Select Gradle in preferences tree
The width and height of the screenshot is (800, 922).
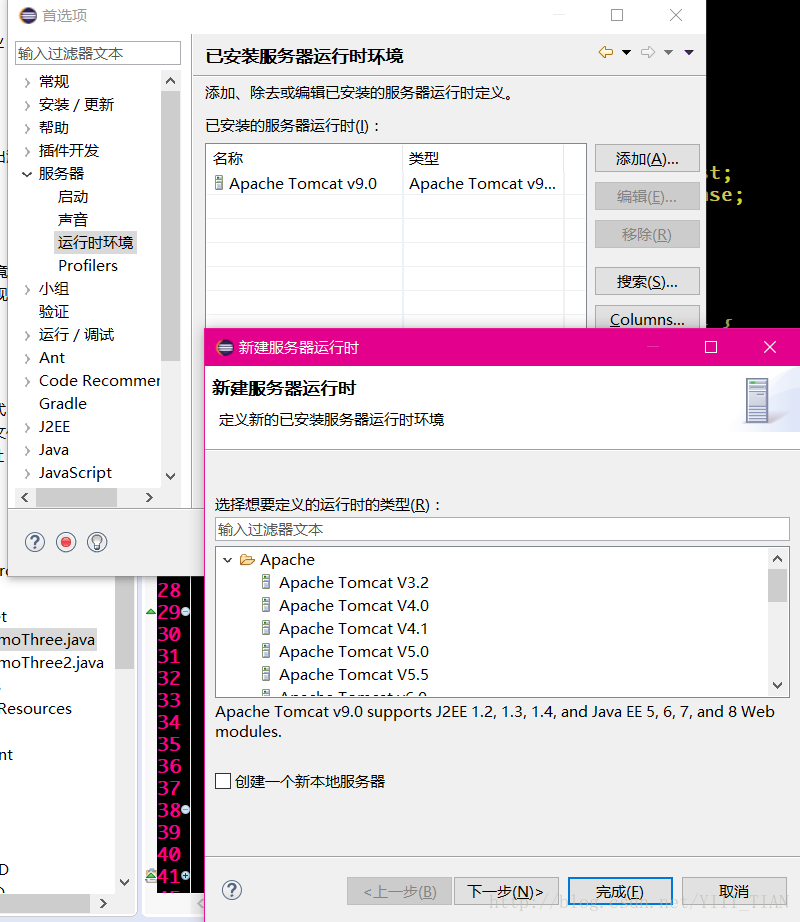pyautogui.click(x=63, y=404)
